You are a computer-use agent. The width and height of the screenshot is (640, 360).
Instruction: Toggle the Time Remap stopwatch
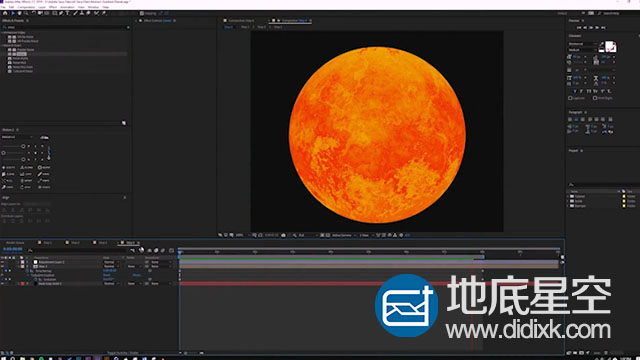click(27, 271)
